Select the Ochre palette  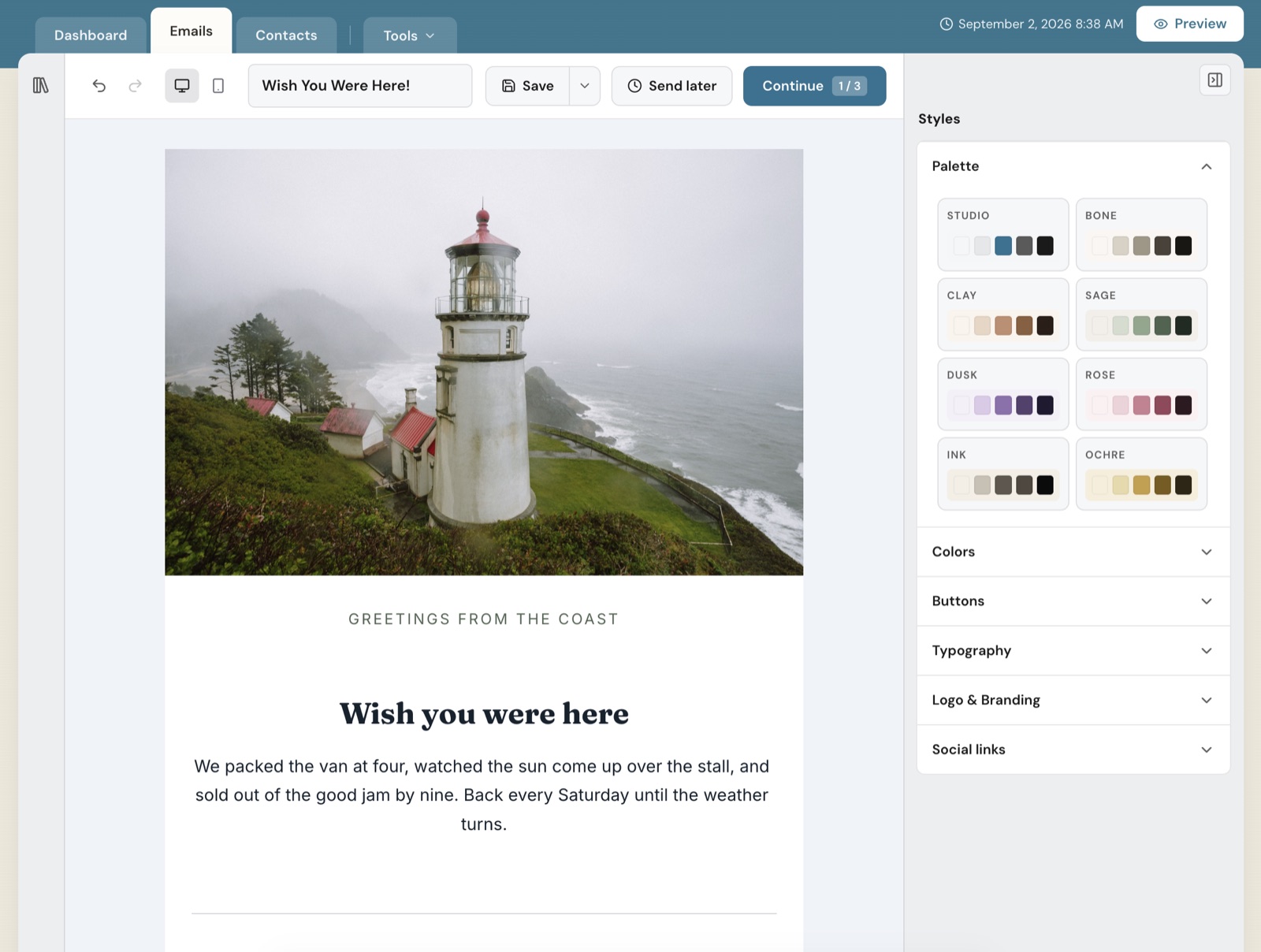point(1141,474)
